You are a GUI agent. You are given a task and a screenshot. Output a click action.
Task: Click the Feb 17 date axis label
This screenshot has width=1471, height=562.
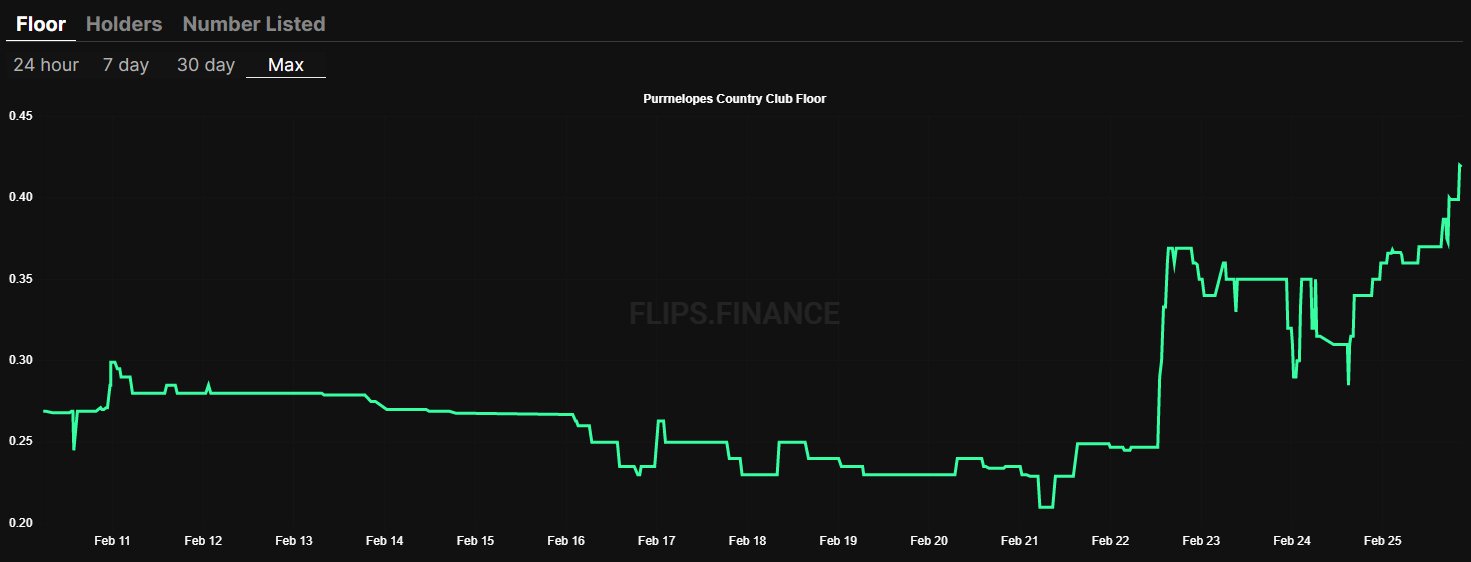point(657,541)
